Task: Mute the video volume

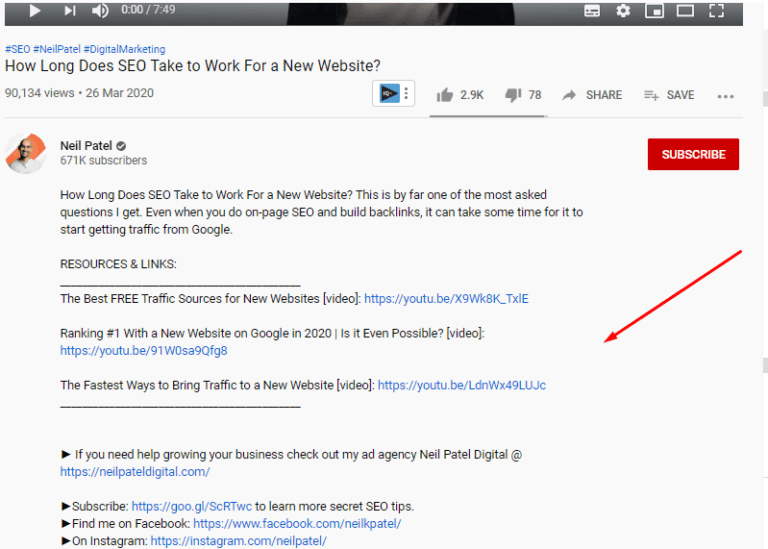Action: click(100, 11)
